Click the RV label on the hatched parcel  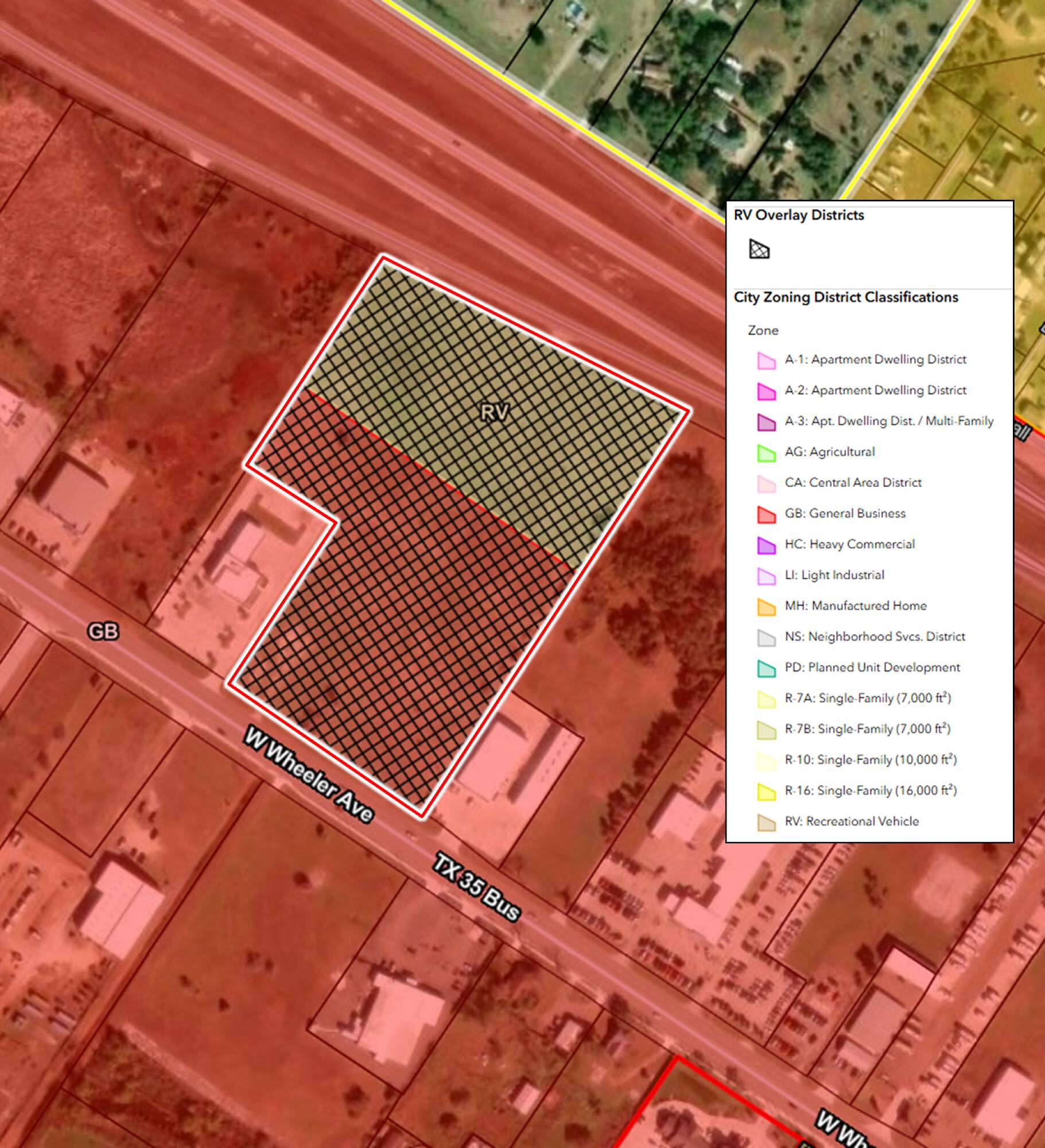point(494,412)
